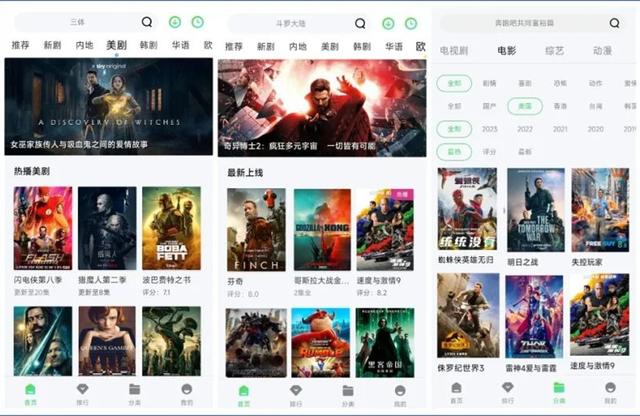640x416 pixels.
Task: Open 波巴费特之书 Boba Fett poster
Action: (171, 228)
